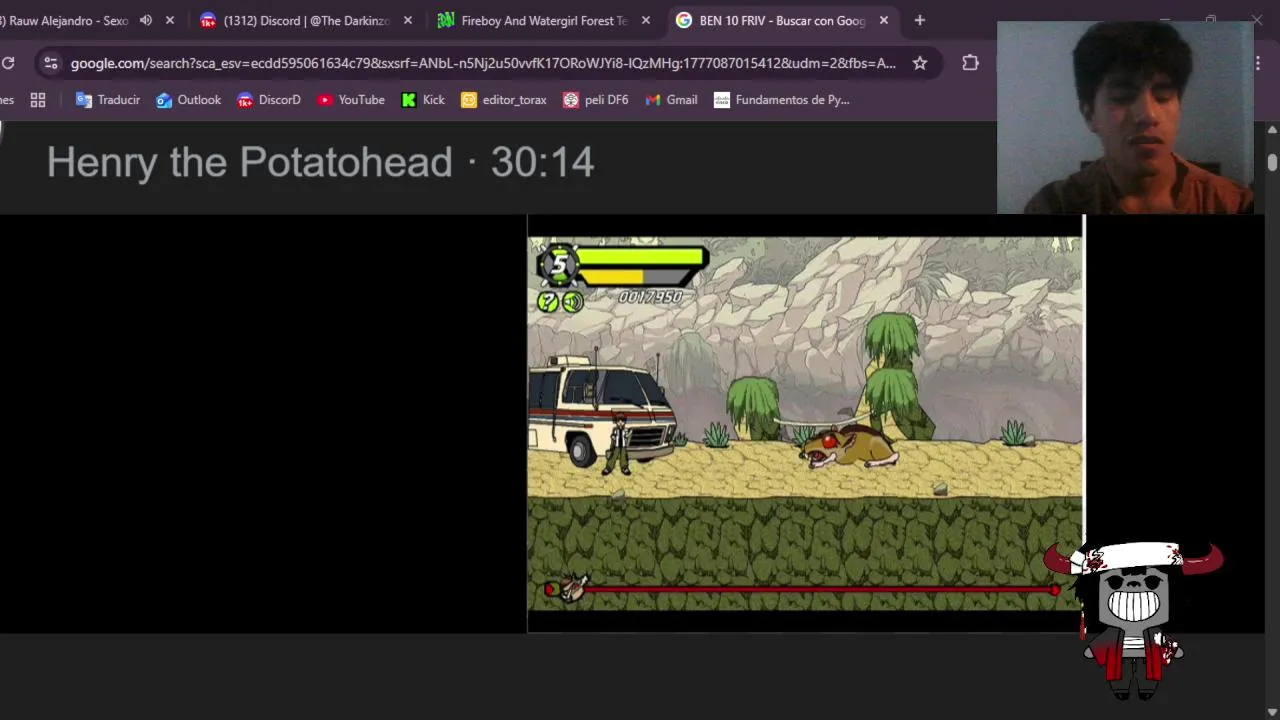Toggle the game sound speaker icon
This screenshot has width=1280, height=720.
pyautogui.click(x=572, y=301)
